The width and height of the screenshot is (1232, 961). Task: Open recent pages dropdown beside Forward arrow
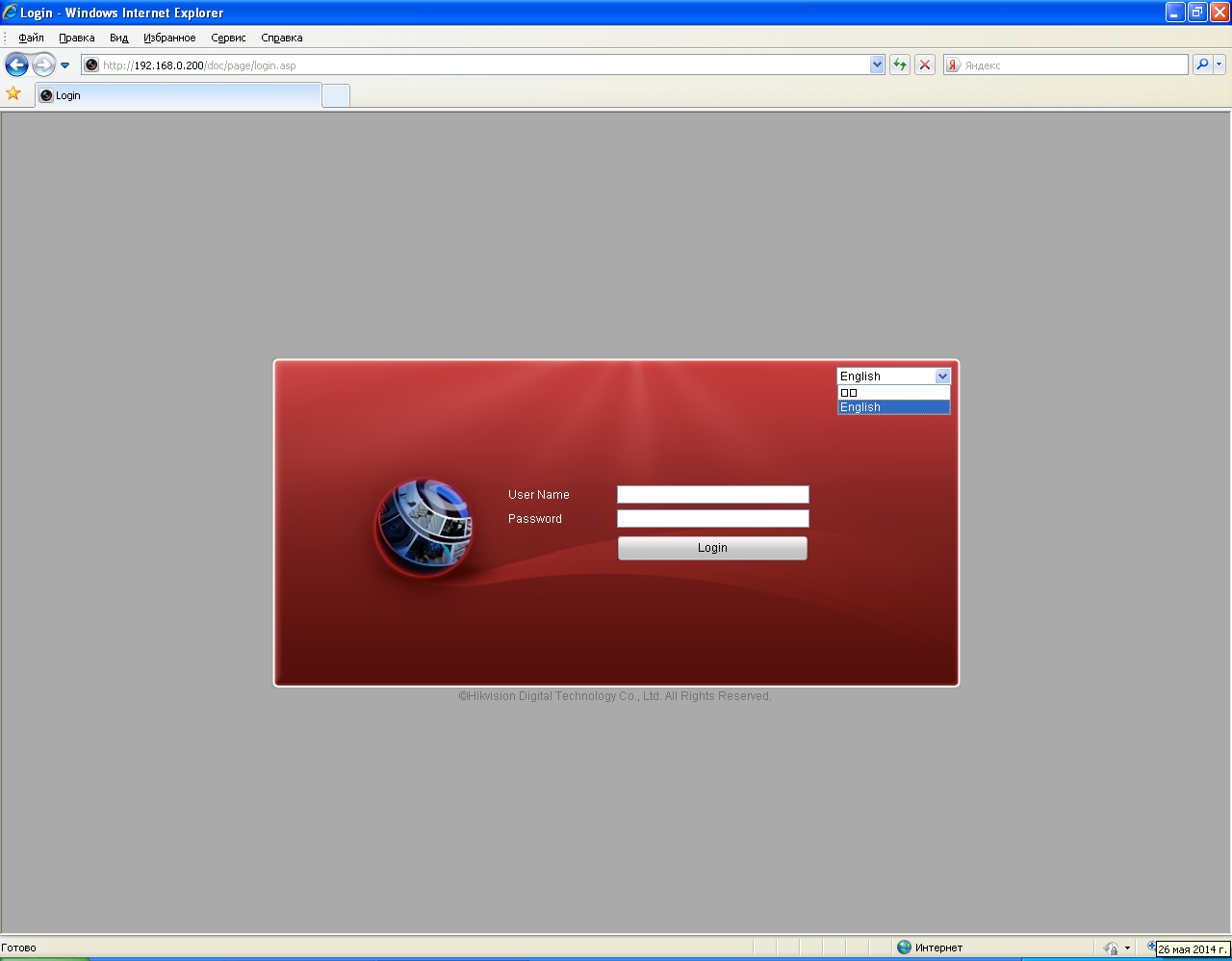(65, 65)
